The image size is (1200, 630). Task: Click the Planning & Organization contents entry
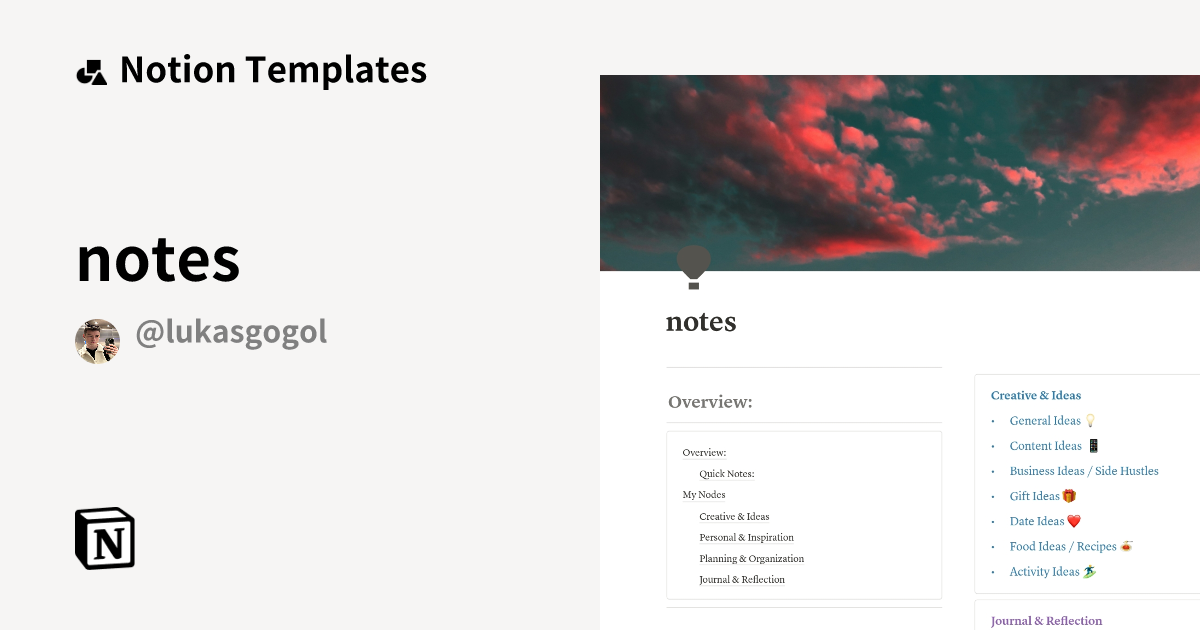[x=751, y=558]
